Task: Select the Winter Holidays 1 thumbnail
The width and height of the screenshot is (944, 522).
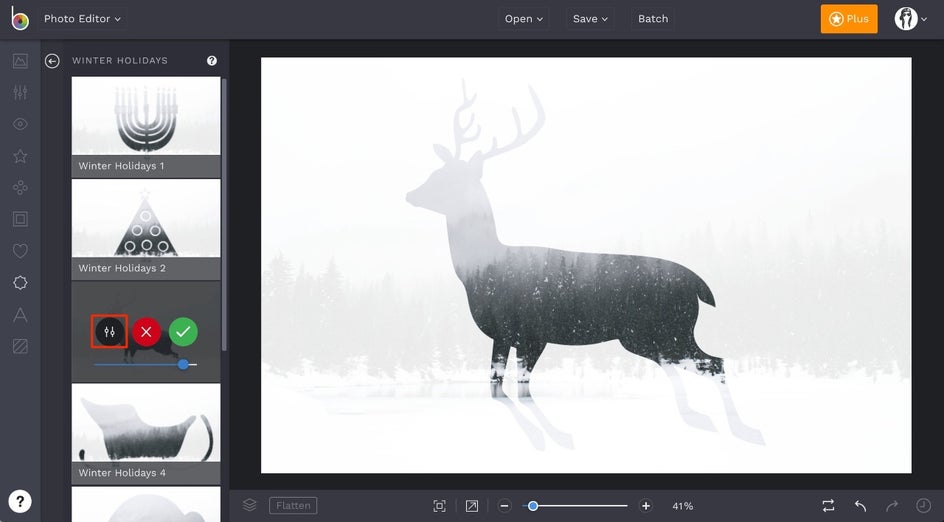Action: pyautogui.click(x=146, y=127)
